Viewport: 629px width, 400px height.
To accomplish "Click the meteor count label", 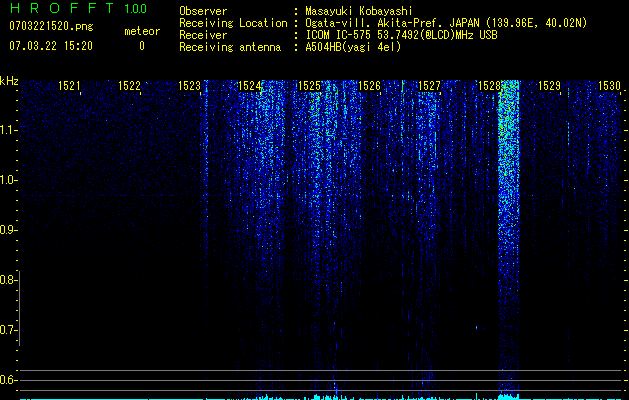I will point(142,31).
